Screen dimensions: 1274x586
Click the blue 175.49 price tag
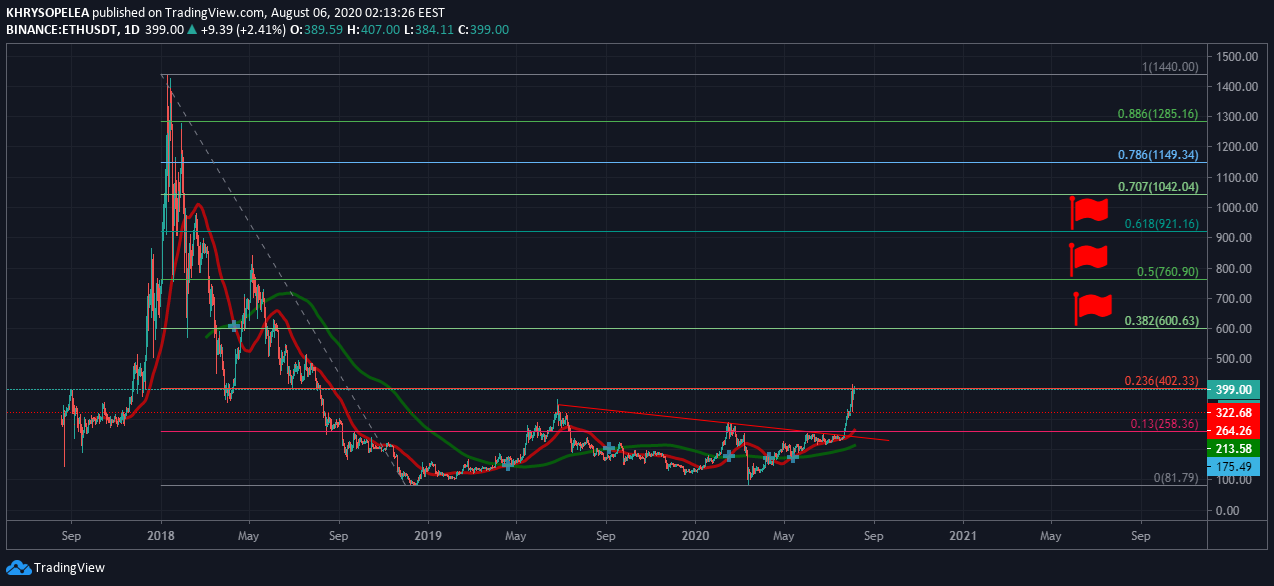(1234, 467)
